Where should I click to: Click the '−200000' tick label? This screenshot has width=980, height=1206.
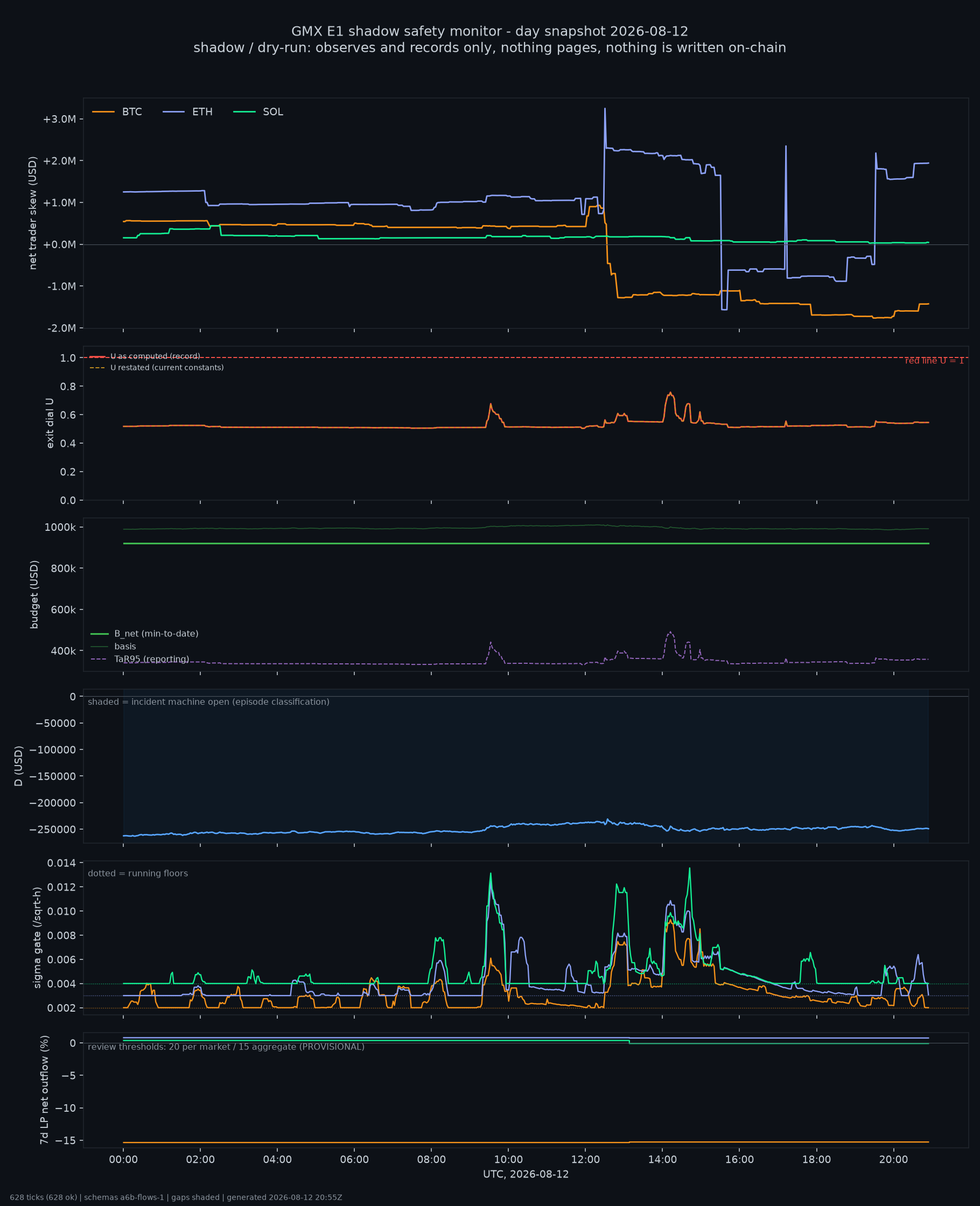(53, 803)
